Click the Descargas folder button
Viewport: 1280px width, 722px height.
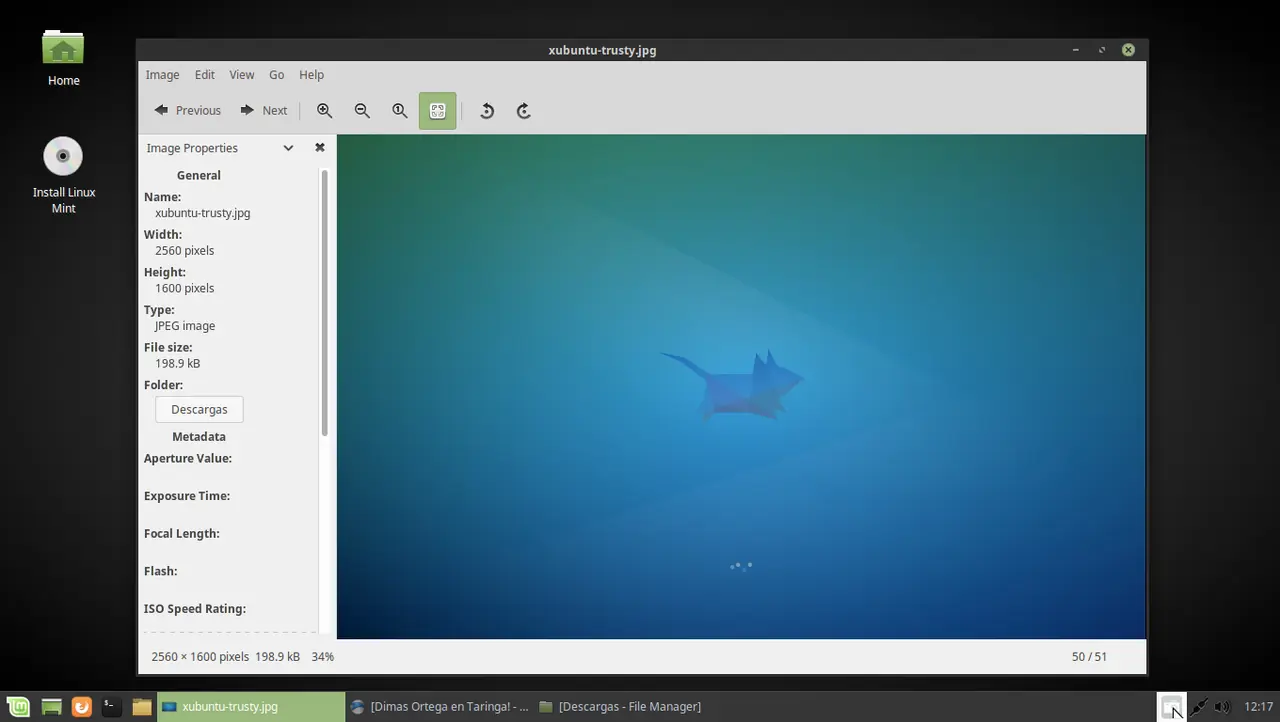(199, 410)
